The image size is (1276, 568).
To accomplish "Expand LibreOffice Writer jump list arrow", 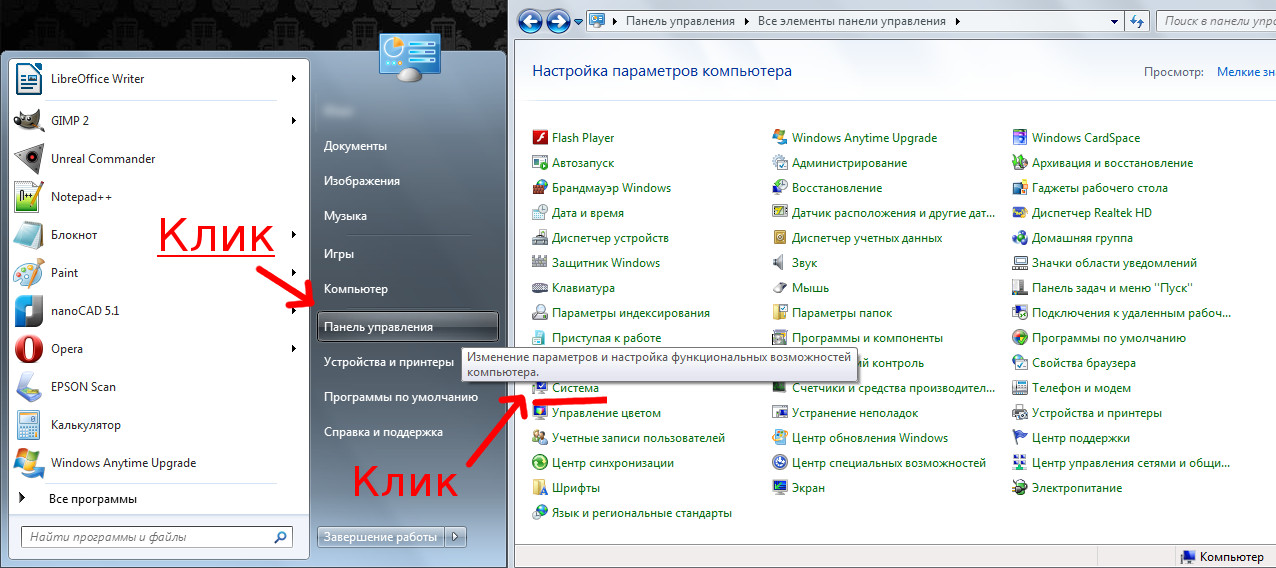I will [294, 79].
